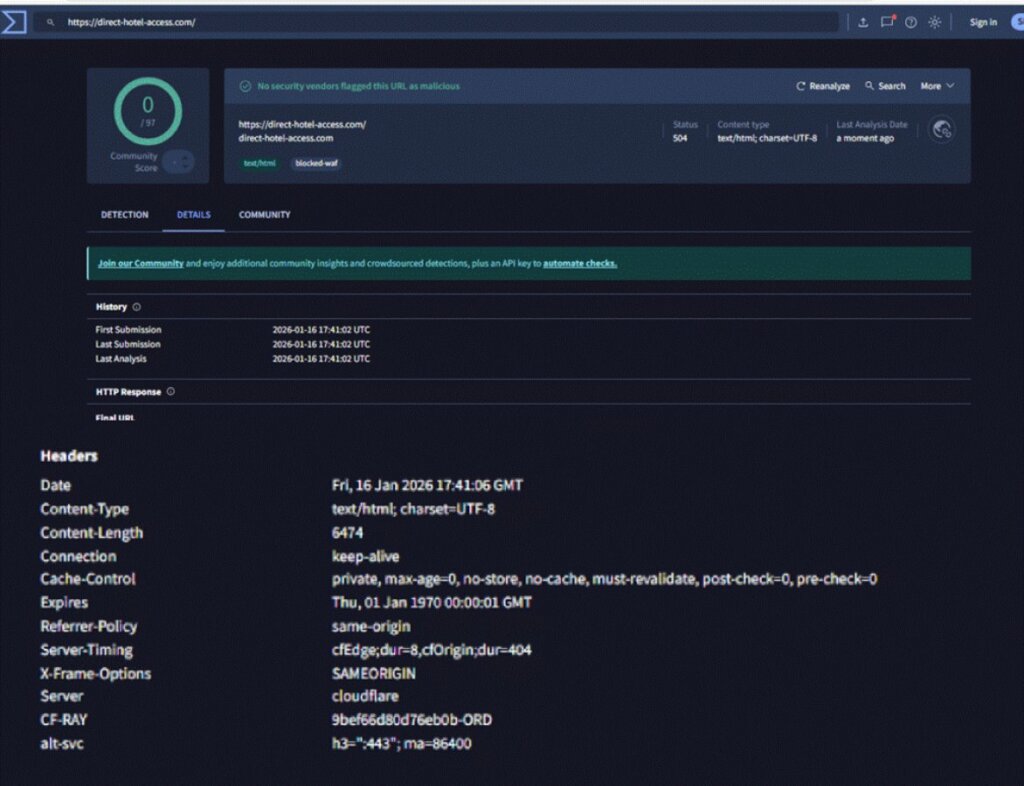Click the globe icon beside Last Analysis Date
This screenshot has width=1024, height=786.
pos(941,130)
